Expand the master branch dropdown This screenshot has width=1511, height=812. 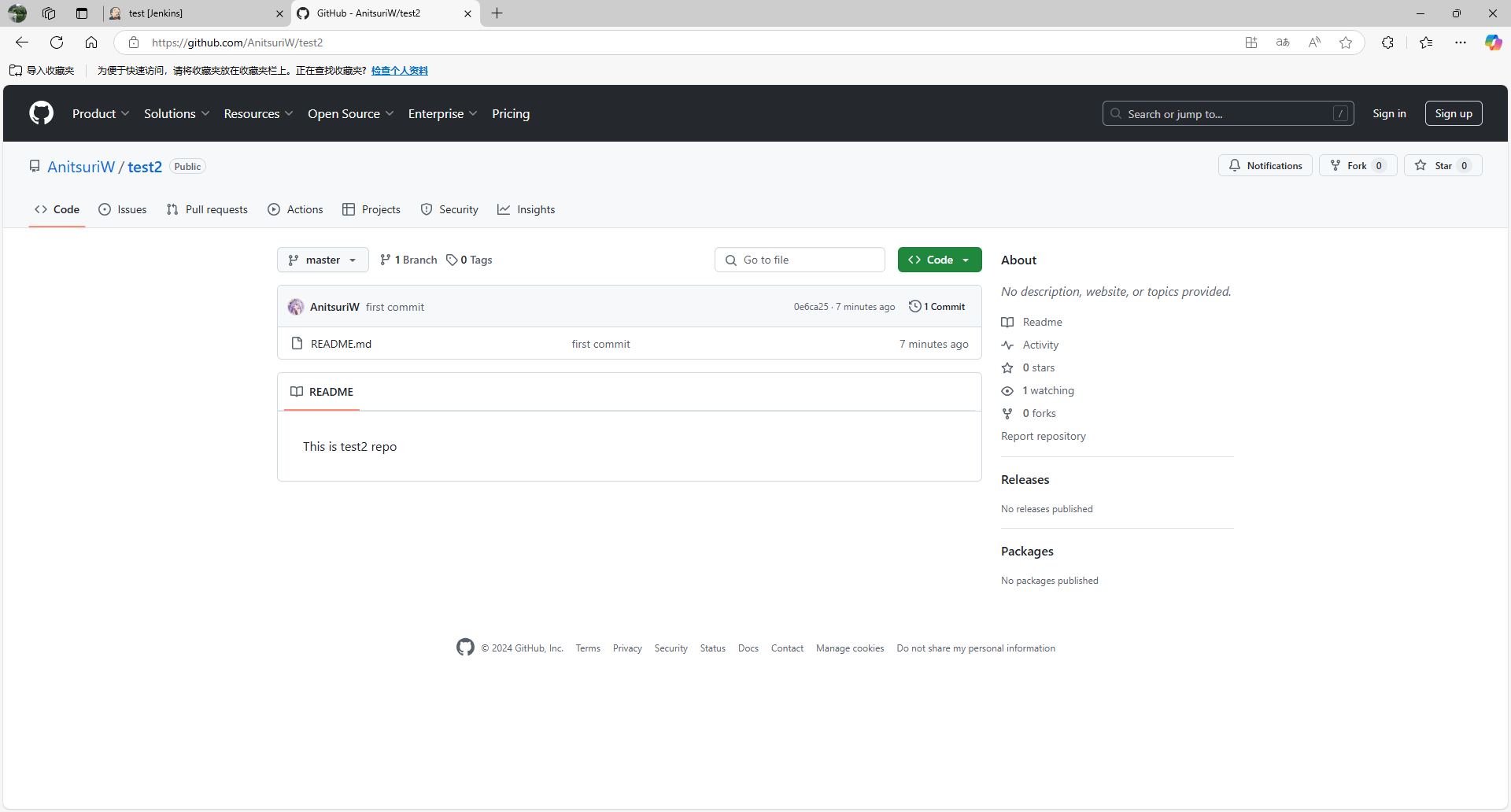tap(323, 260)
